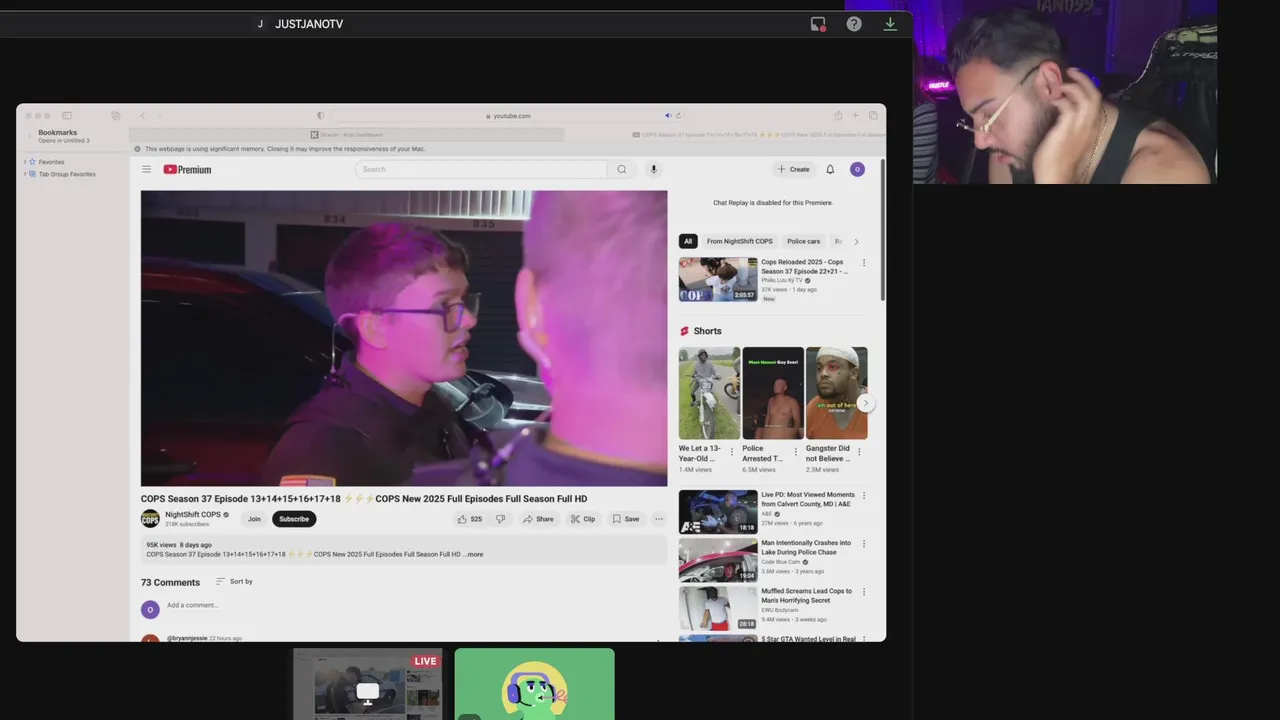Screen dimensions: 1280x720
Task: Click the Create video button
Action: [793, 169]
